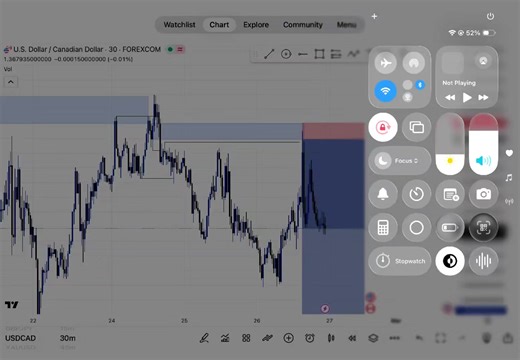Toggle rotation lock button
The width and height of the screenshot is (520, 360).
click(x=383, y=127)
